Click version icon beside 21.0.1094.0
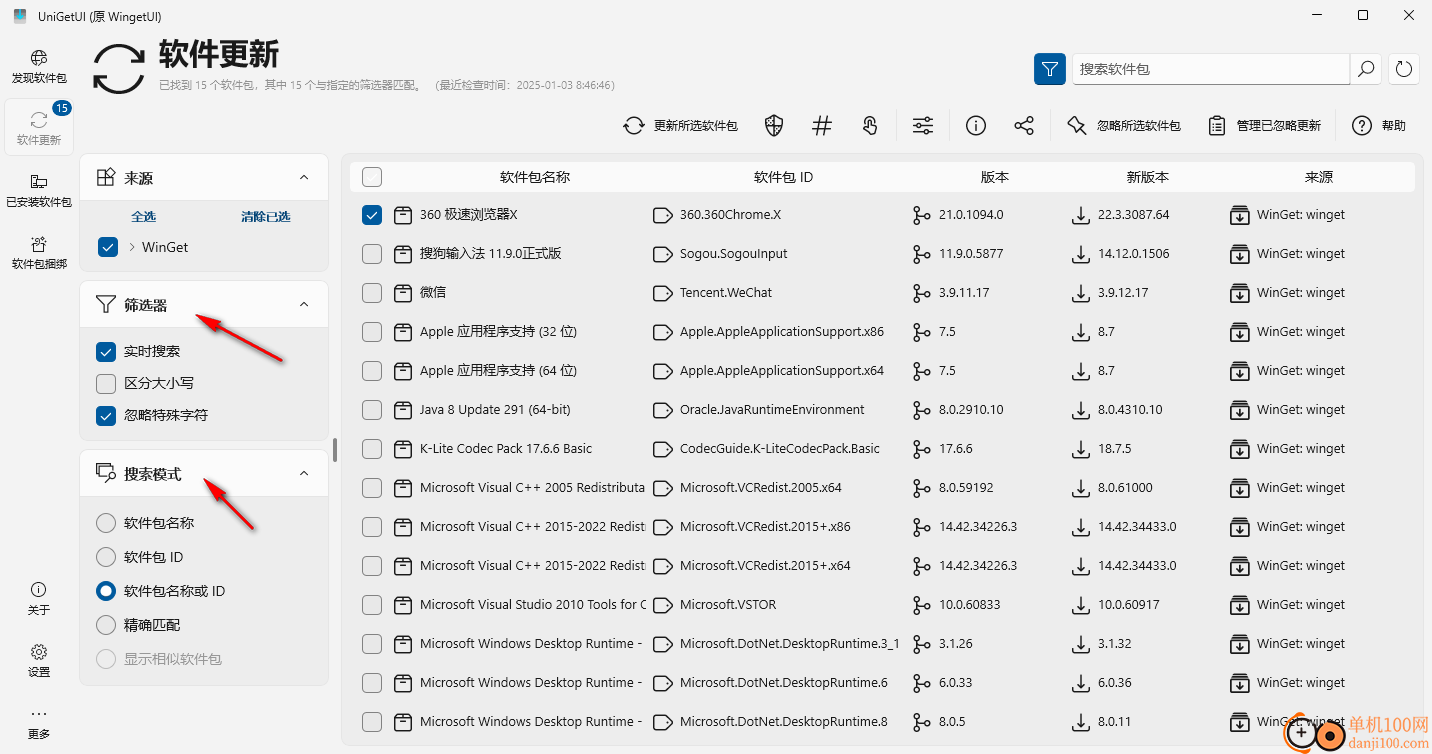 921,215
